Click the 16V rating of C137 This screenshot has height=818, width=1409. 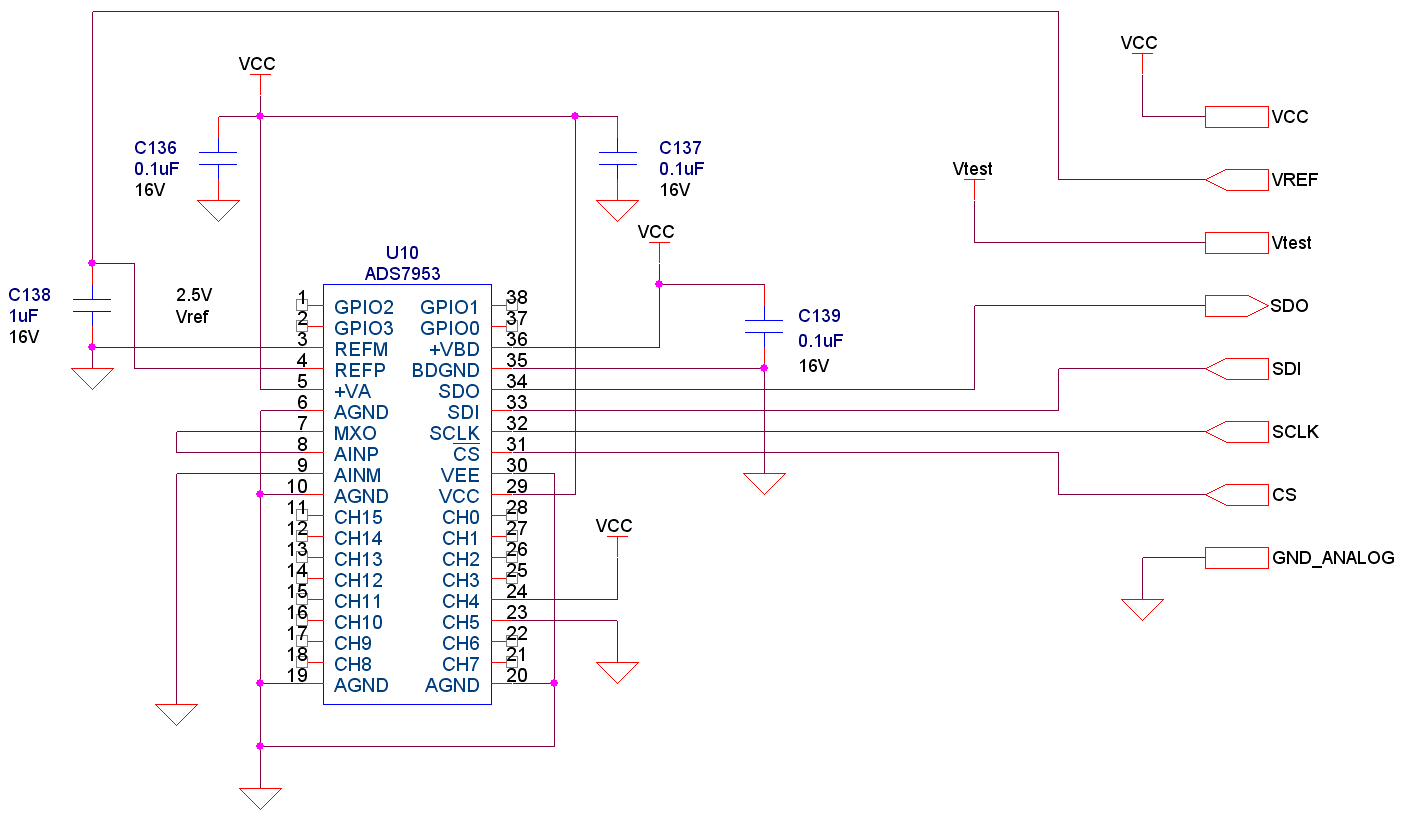[674, 190]
